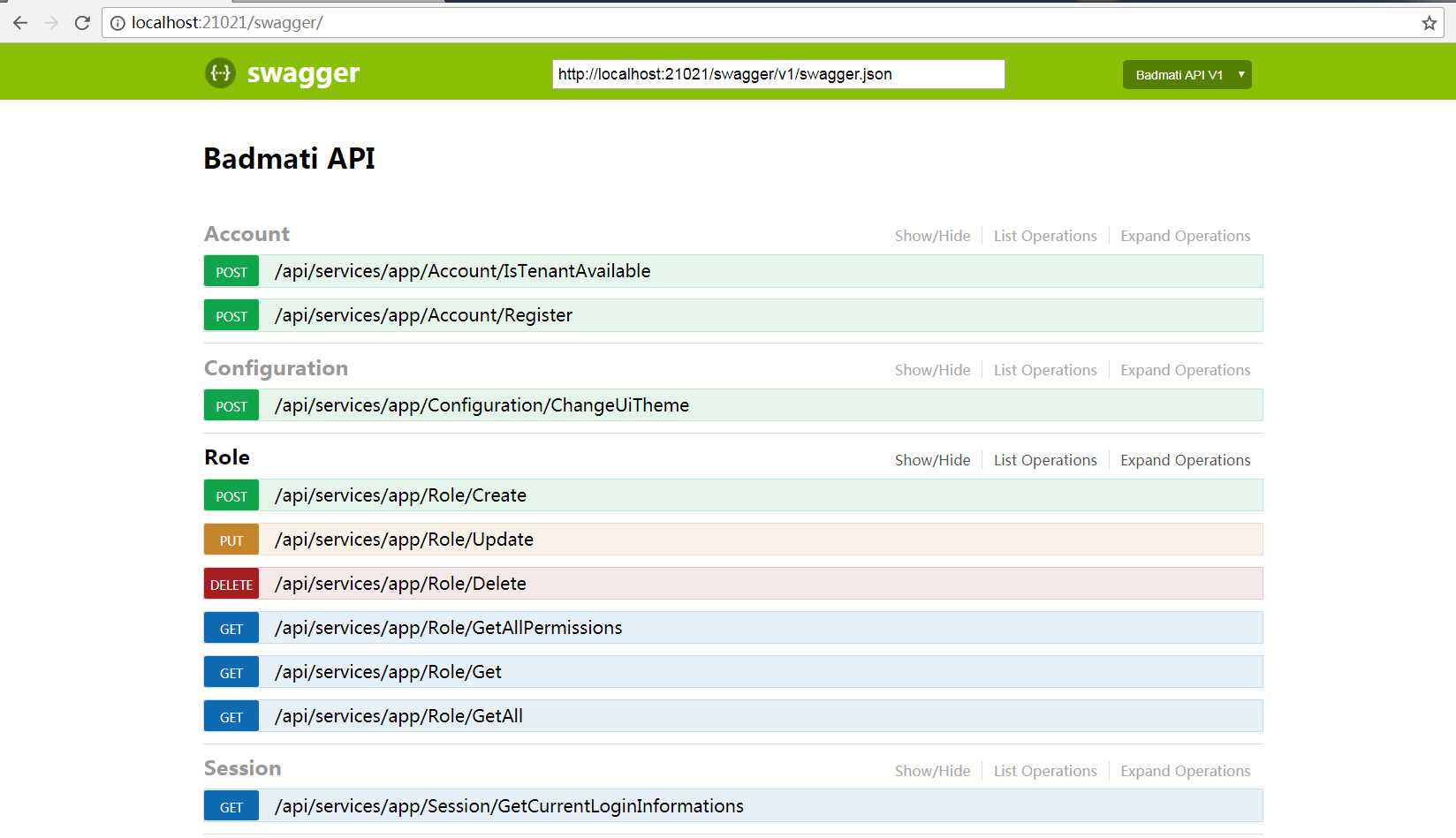The image size is (1456, 838).
Task: Toggle the Account section heading
Action: (x=246, y=234)
